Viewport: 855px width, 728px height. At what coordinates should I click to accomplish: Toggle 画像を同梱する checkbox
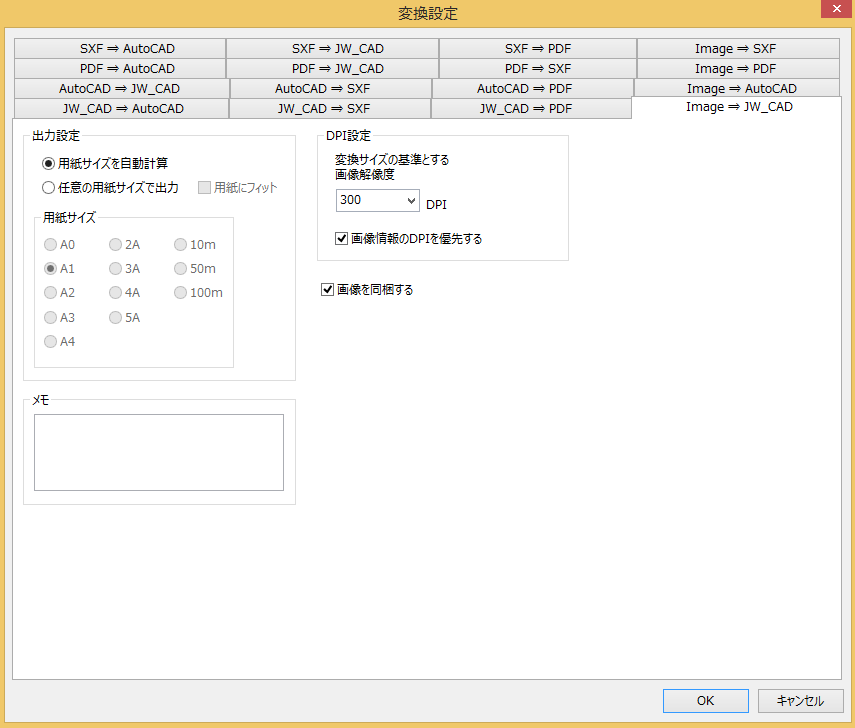coord(367,290)
